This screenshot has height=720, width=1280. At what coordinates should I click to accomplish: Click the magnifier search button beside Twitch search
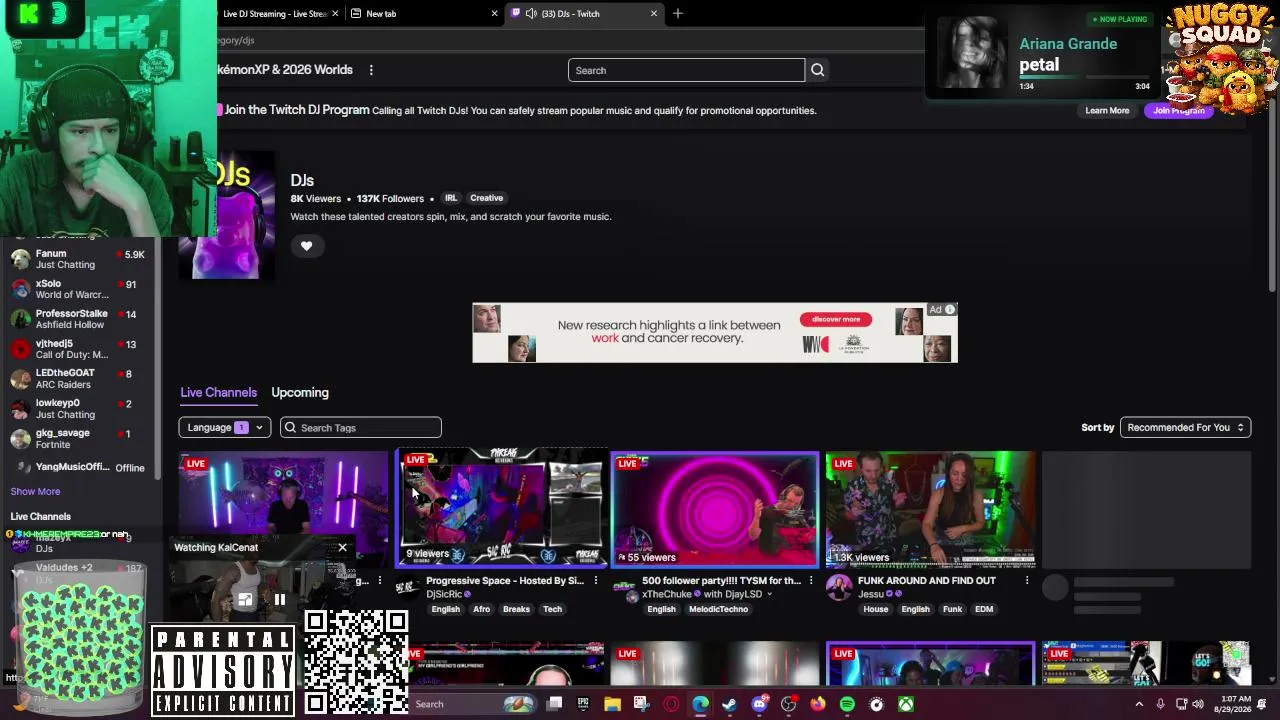pos(817,70)
